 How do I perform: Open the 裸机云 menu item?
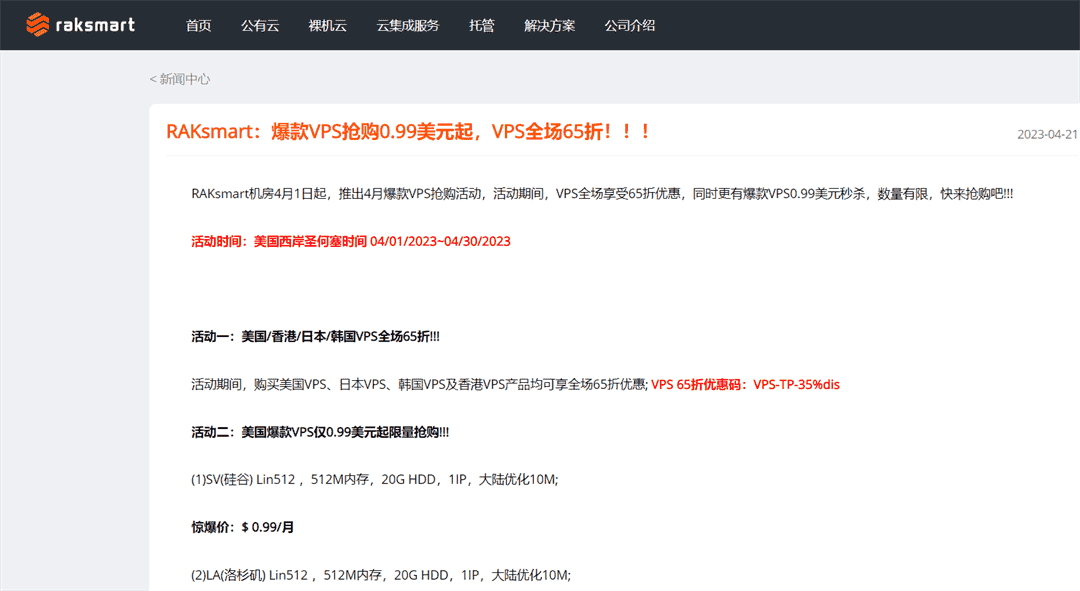[327, 26]
